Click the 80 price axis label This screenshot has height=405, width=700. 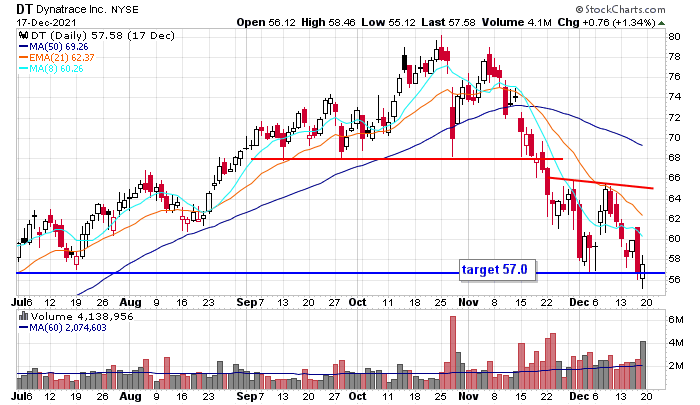point(674,37)
